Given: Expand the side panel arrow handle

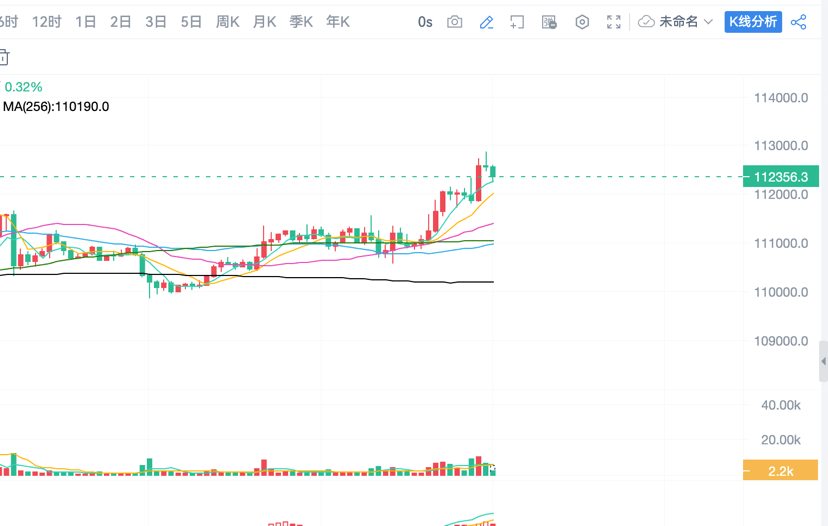Looking at the screenshot, I should pyautogui.click(x=823, y=361).
